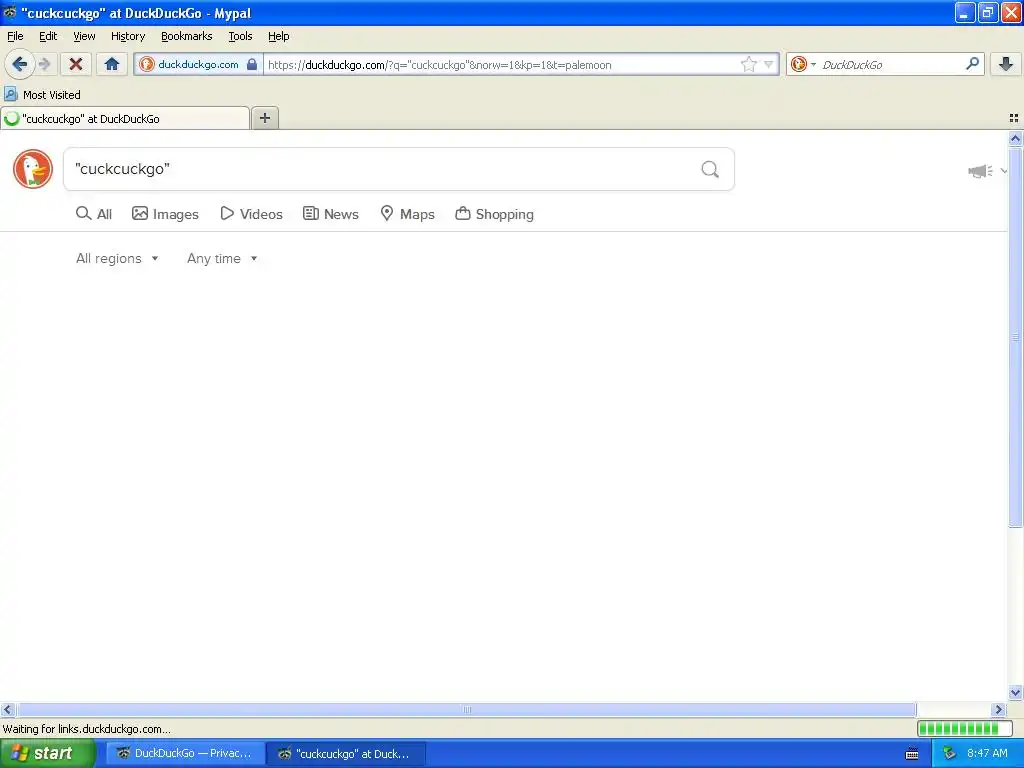
Task: Click the horizontal scrollbar right arrow
Action: click(998, 709)
